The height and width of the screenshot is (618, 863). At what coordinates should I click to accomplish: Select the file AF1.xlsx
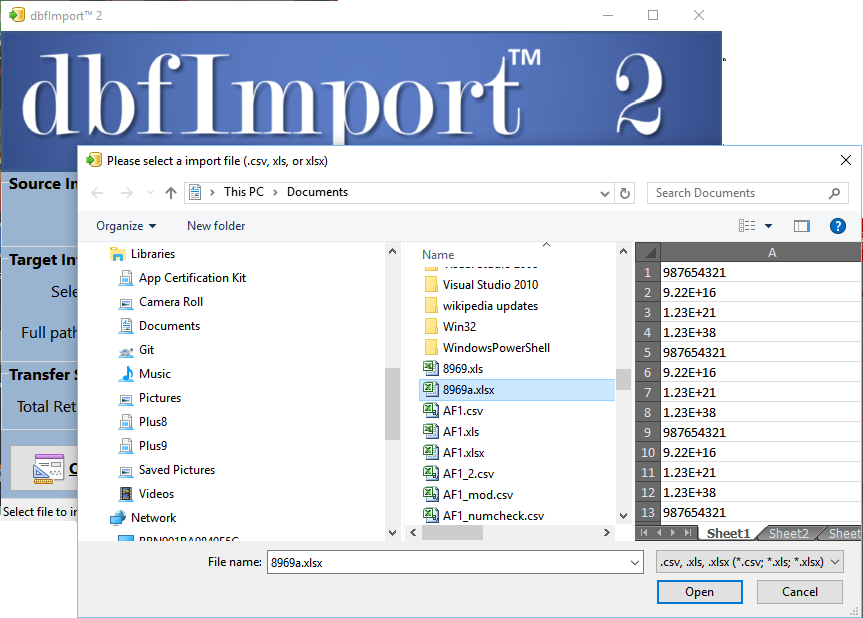click(x=463, y=453)
